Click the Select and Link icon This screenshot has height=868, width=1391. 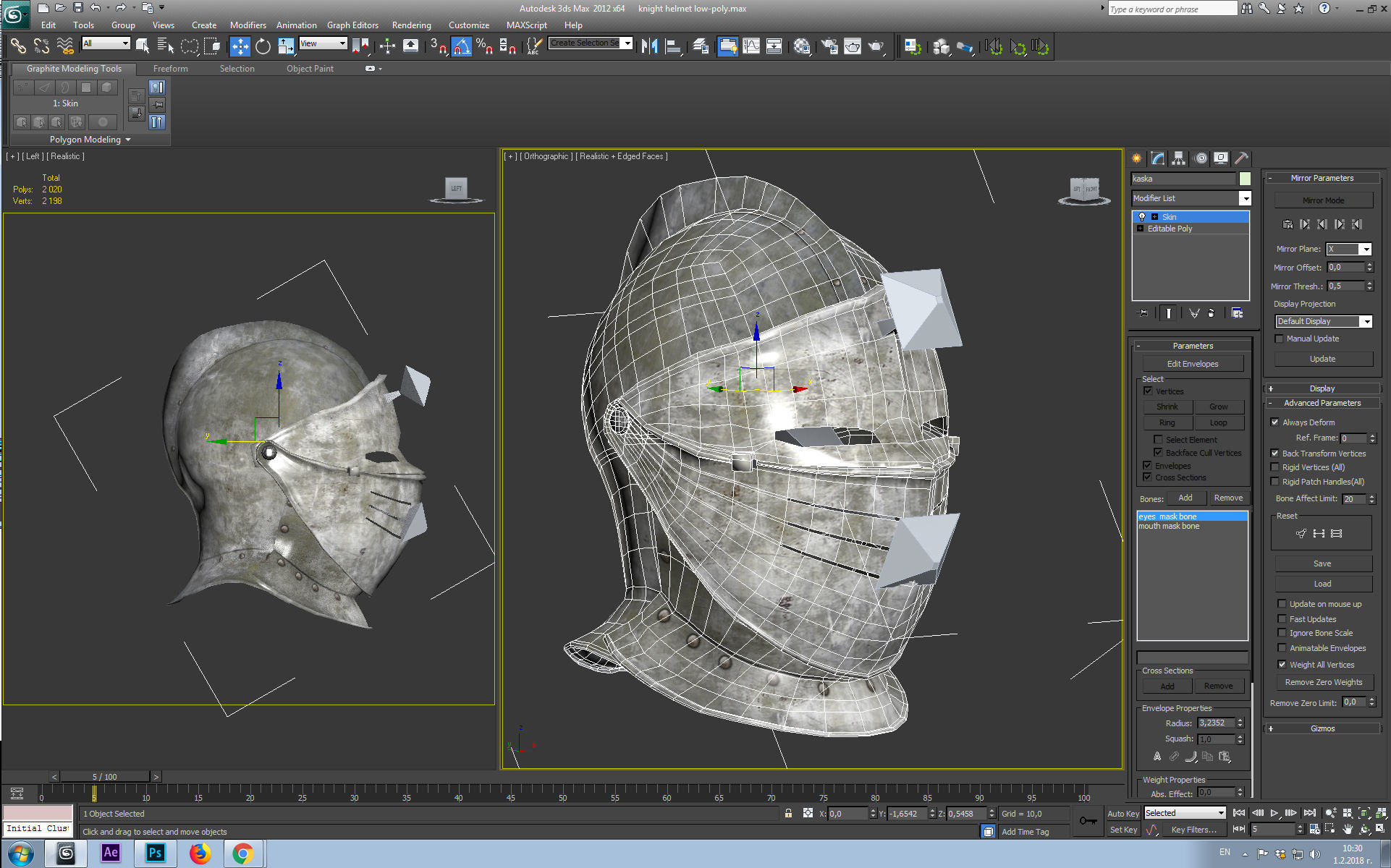click(x=18, y=46)
